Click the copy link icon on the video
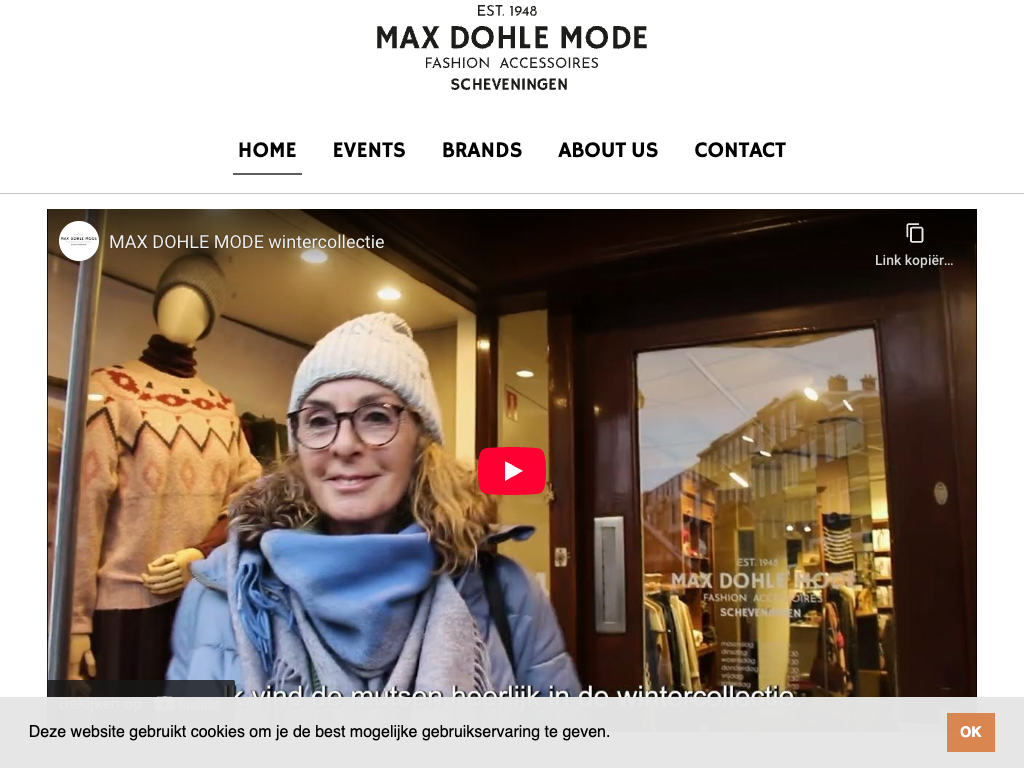This screenshot has width=1024, height=768. coord(914,233)
